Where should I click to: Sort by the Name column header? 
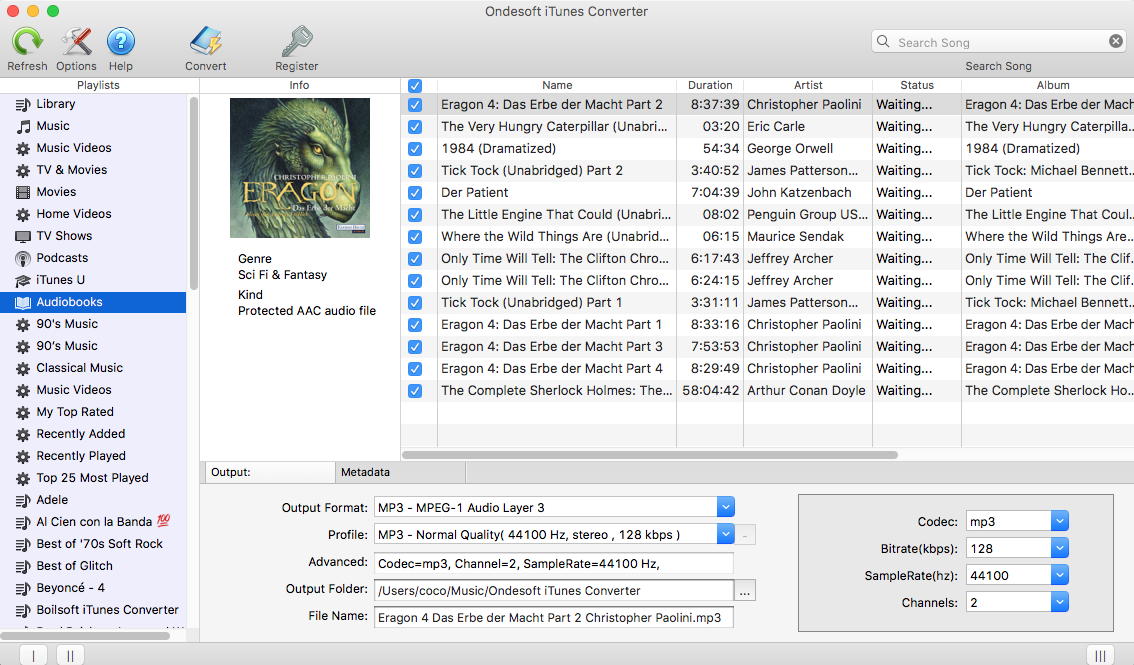tap(557, 85)
